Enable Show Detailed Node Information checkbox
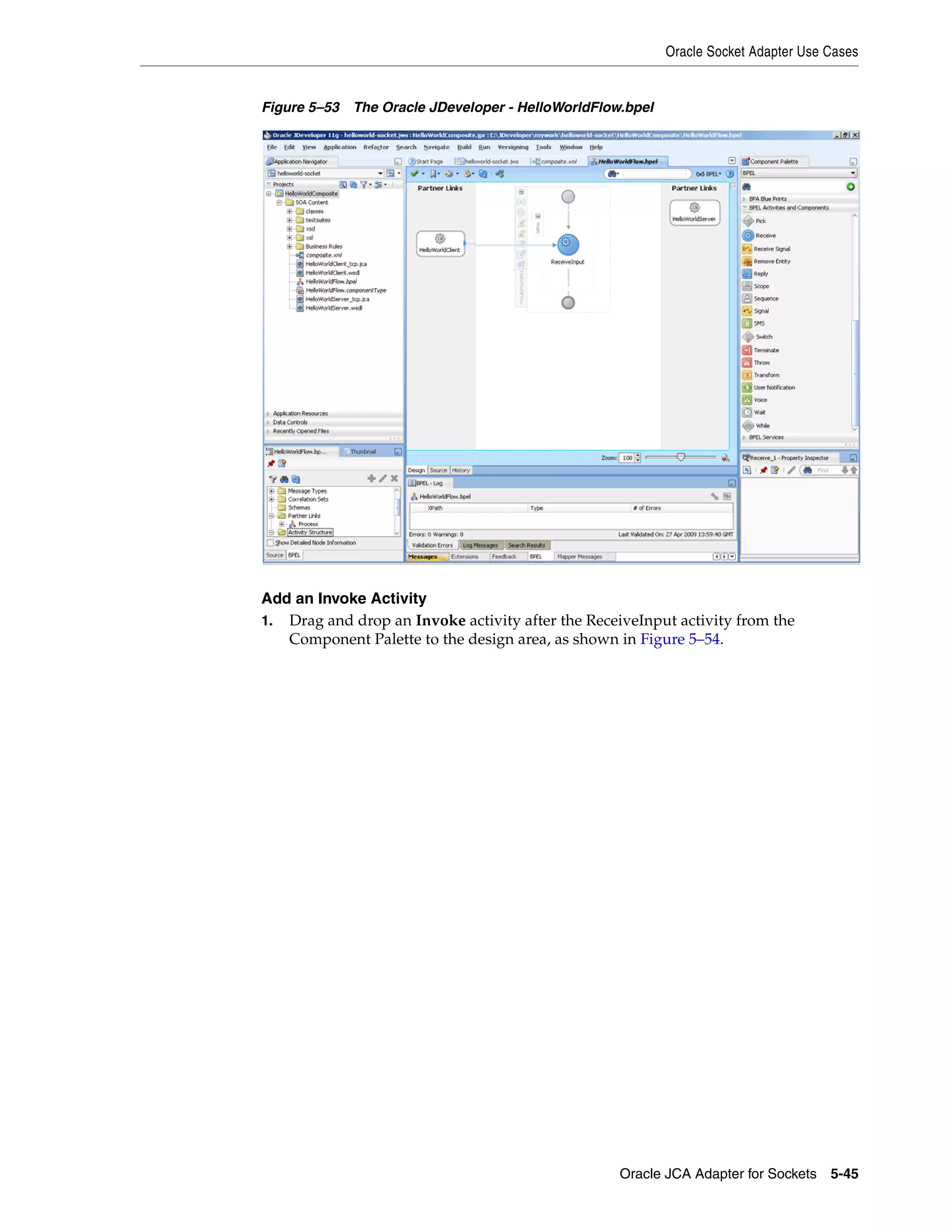The width and height of the screenshot is (952, 1232). tap(270, 543)
